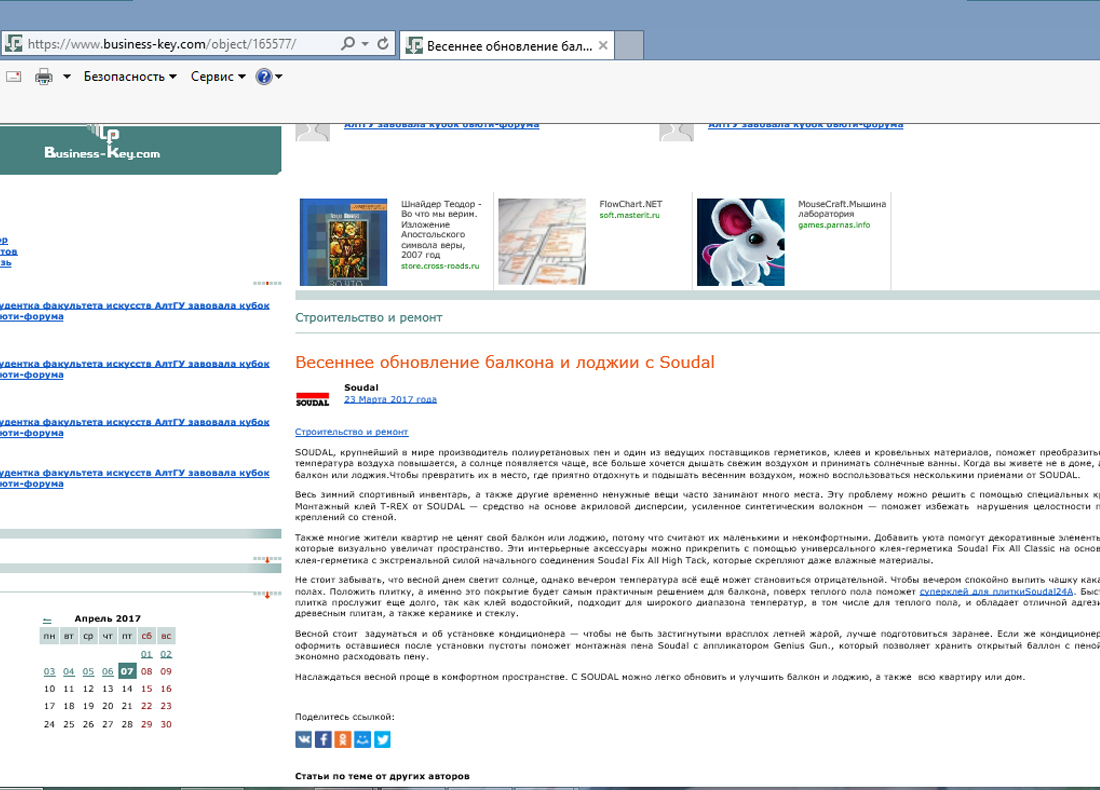Image resolution: width=1100 pixels, height=790 pixels.
Task: Select calendar date 04
Action: click(x=69, y=671)
